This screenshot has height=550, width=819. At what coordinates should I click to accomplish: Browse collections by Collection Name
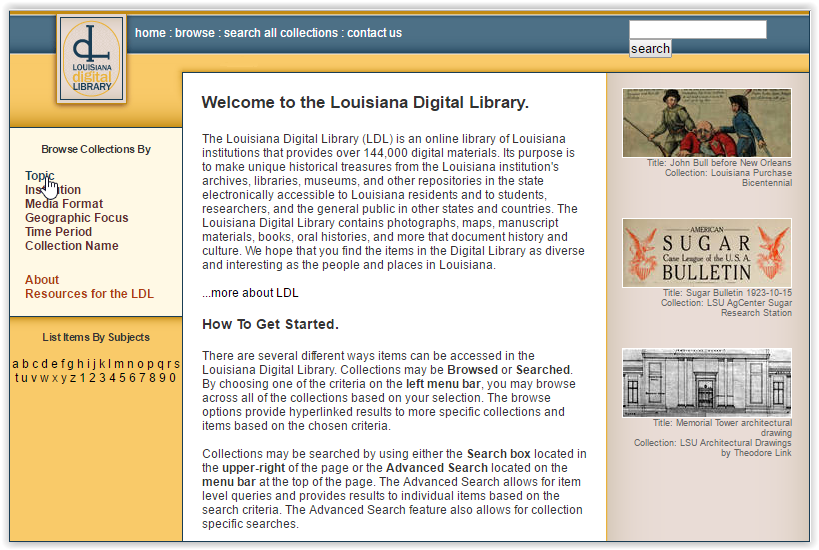click(x=72, y=246)
